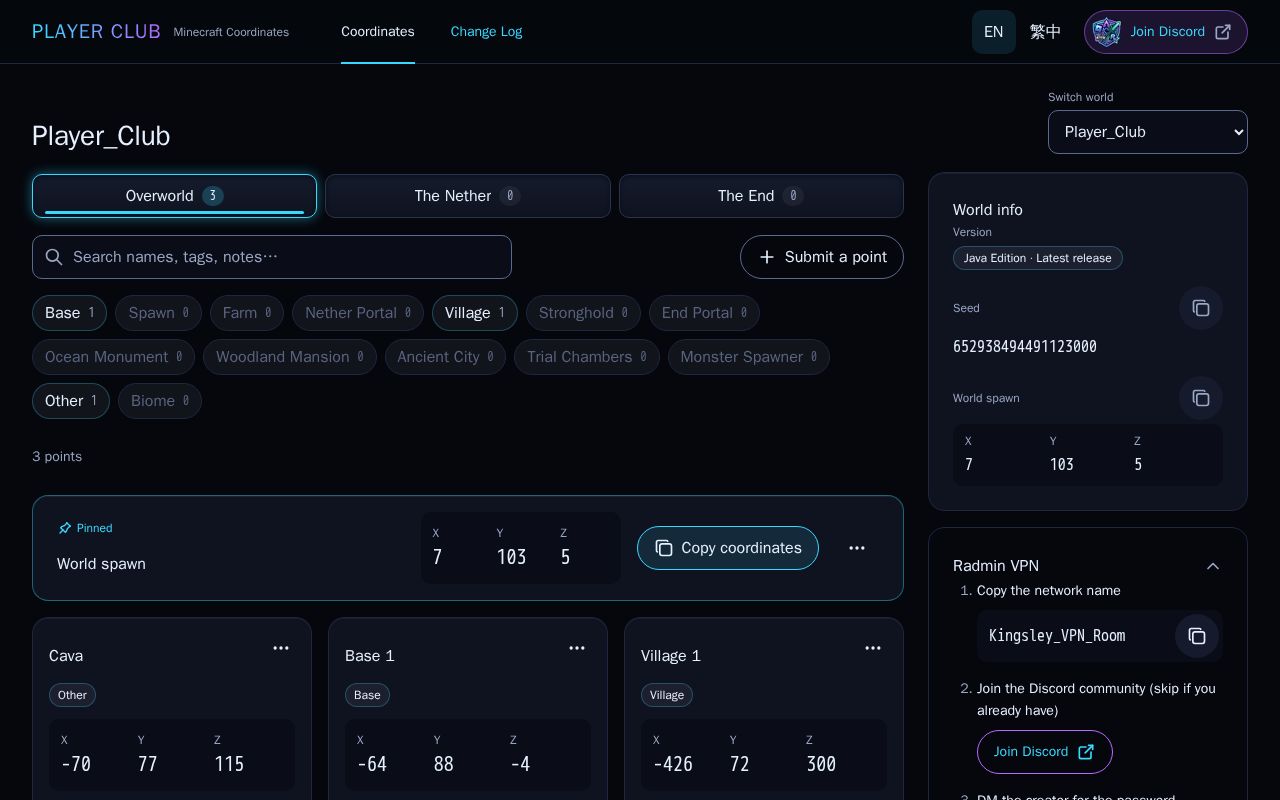Click Submit a point button
Image resolution: width=1280 pixels, height=800 pixels.
click(822, 257)
